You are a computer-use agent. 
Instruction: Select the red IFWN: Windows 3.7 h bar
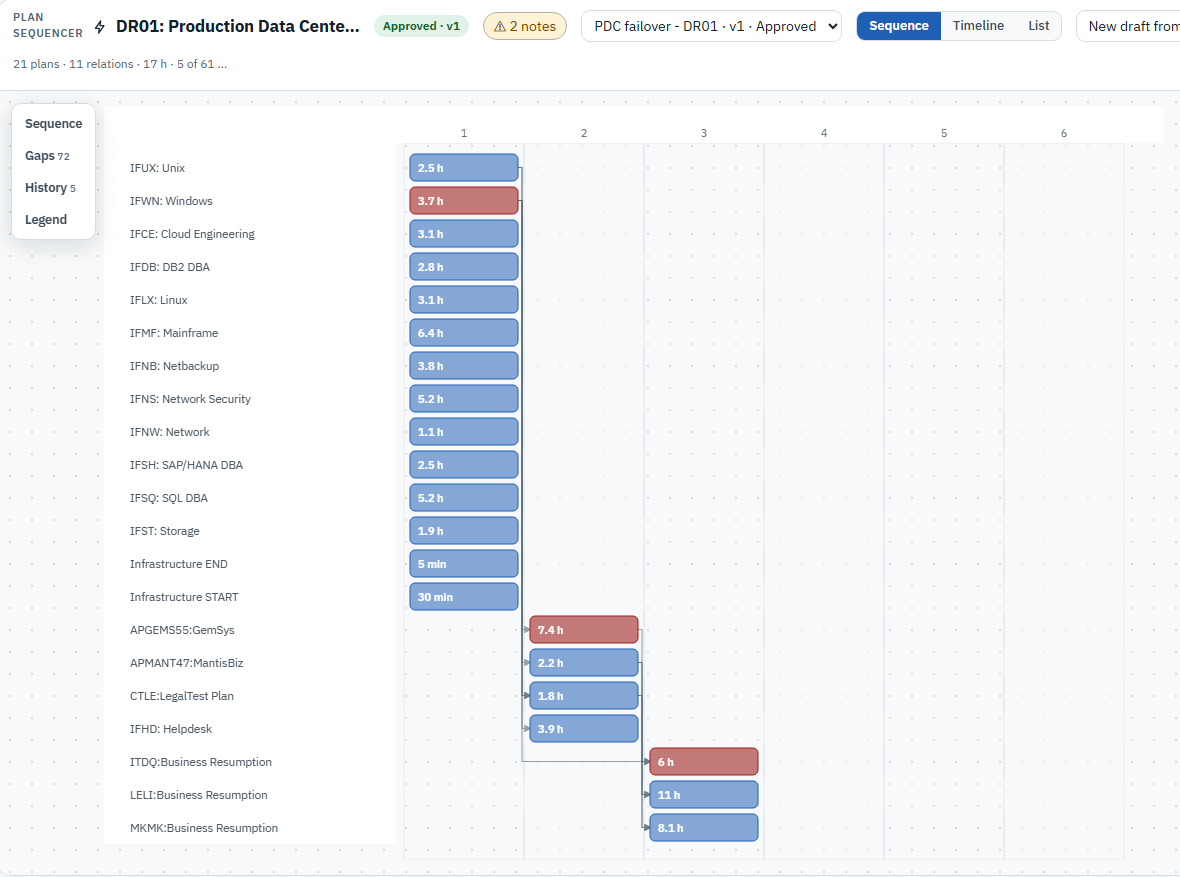(x=464, y=201)
